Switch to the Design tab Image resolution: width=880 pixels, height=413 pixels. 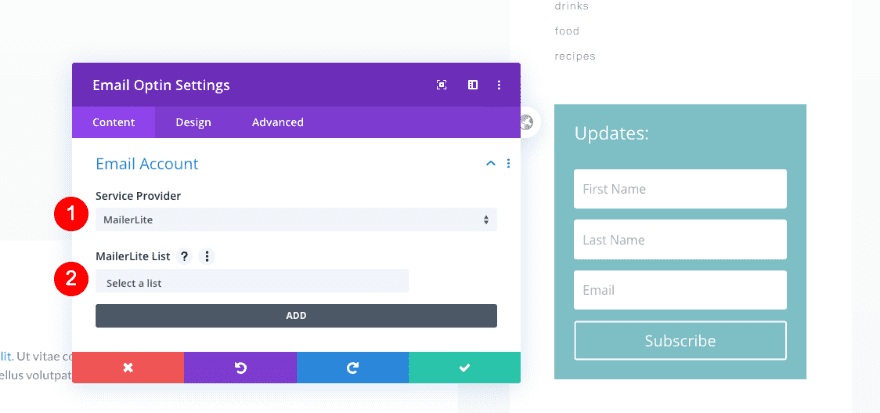point(193,122)
